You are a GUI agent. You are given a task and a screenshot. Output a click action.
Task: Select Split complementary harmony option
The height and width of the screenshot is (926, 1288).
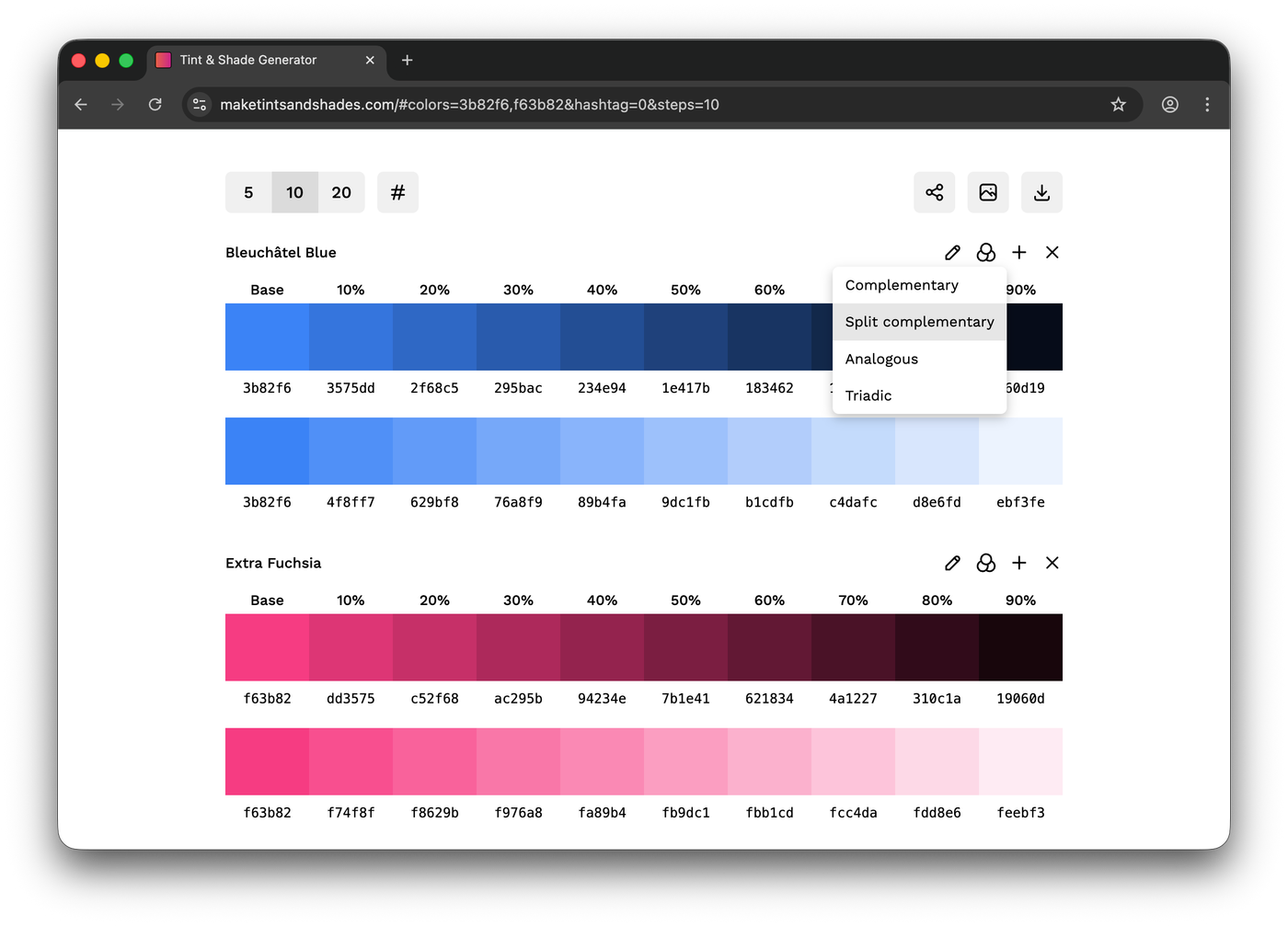(919, 321)
